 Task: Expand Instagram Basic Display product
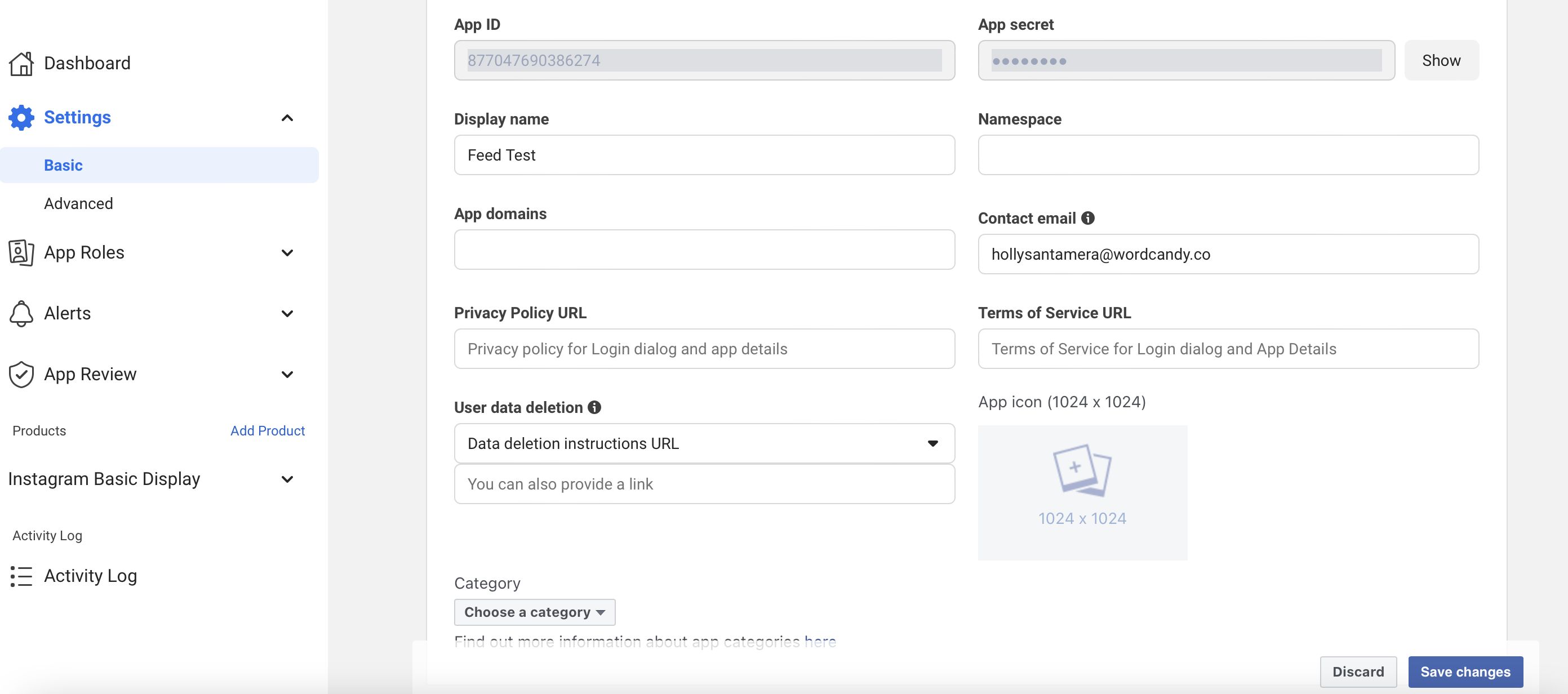pyautogui.click(x=287, y=479)
